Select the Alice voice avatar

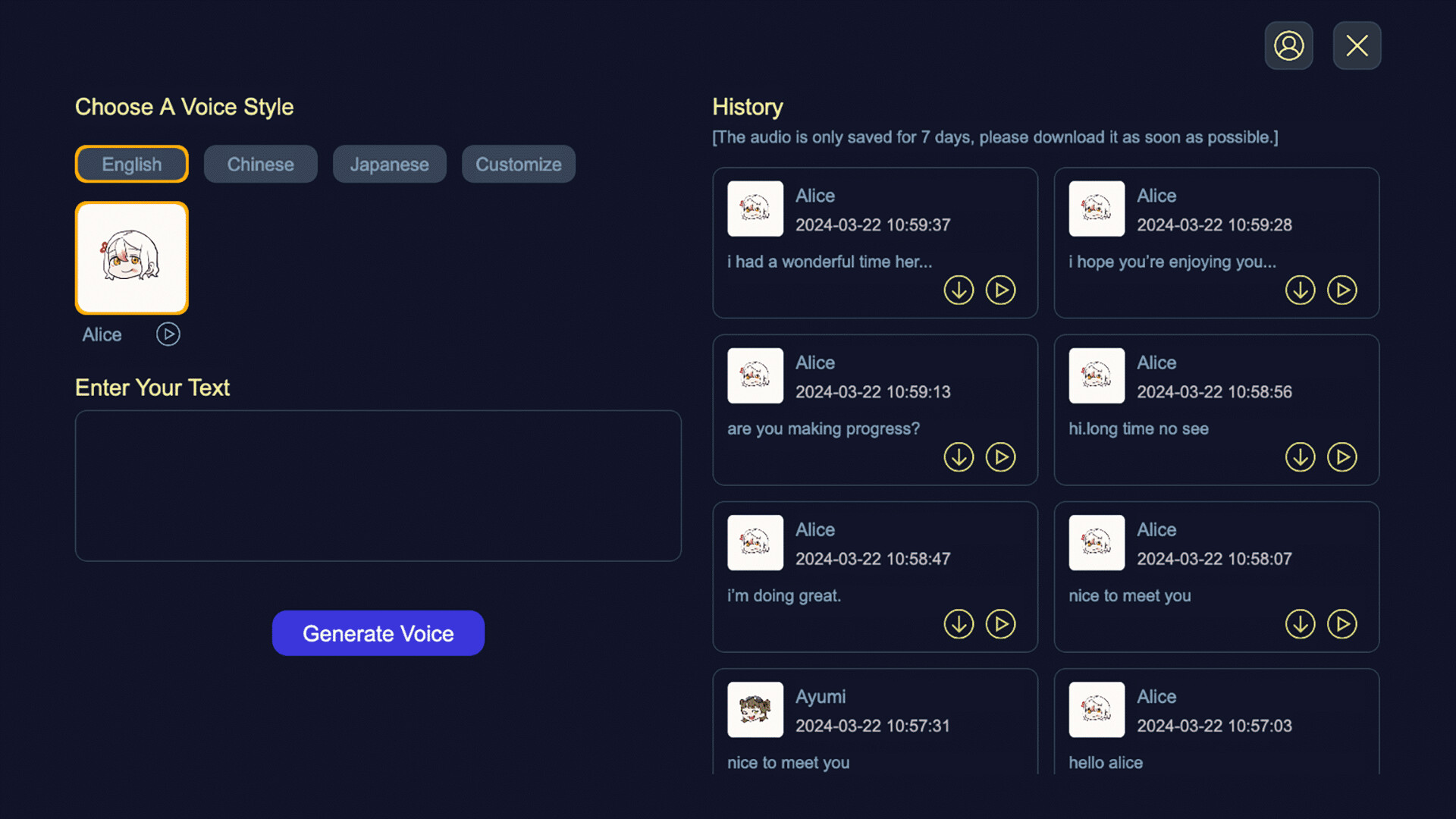[131, 257]
